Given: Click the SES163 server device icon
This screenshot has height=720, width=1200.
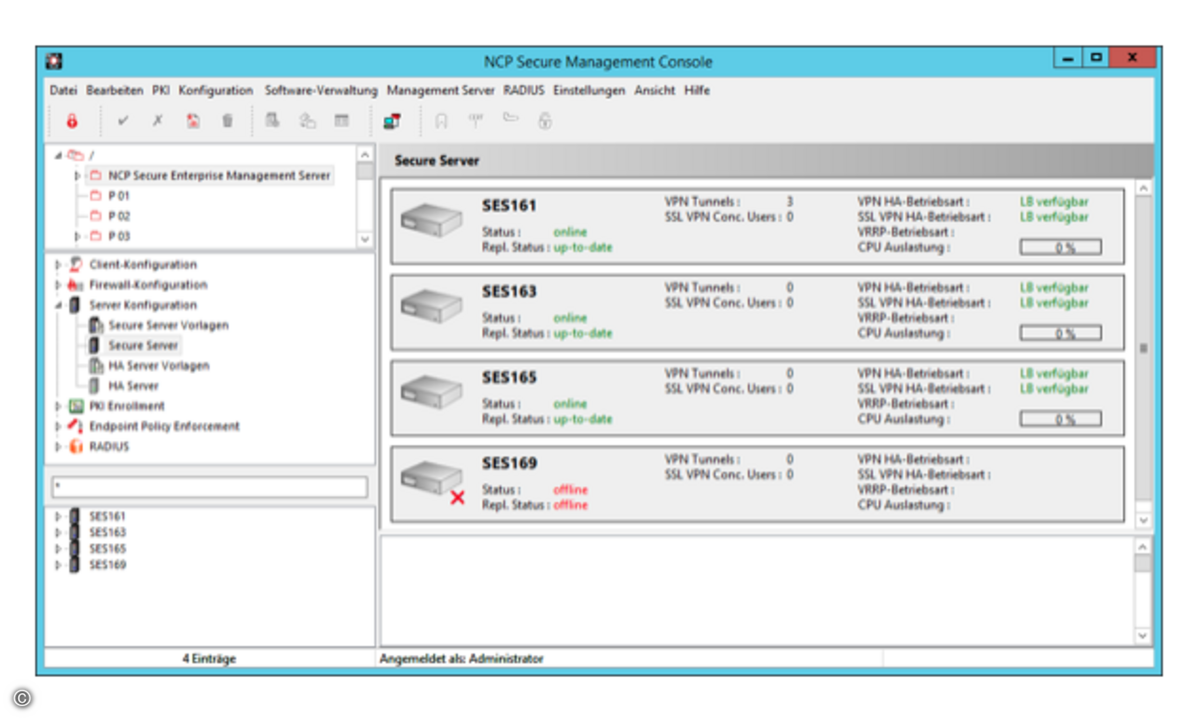Looking at the screenshot, I should tap(431, 306).
